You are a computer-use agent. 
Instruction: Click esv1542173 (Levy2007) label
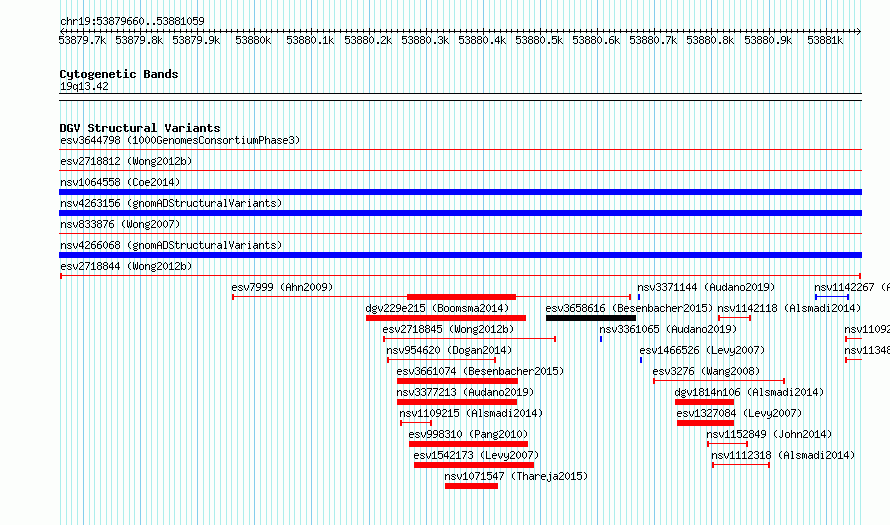click(x=476, y=455)
